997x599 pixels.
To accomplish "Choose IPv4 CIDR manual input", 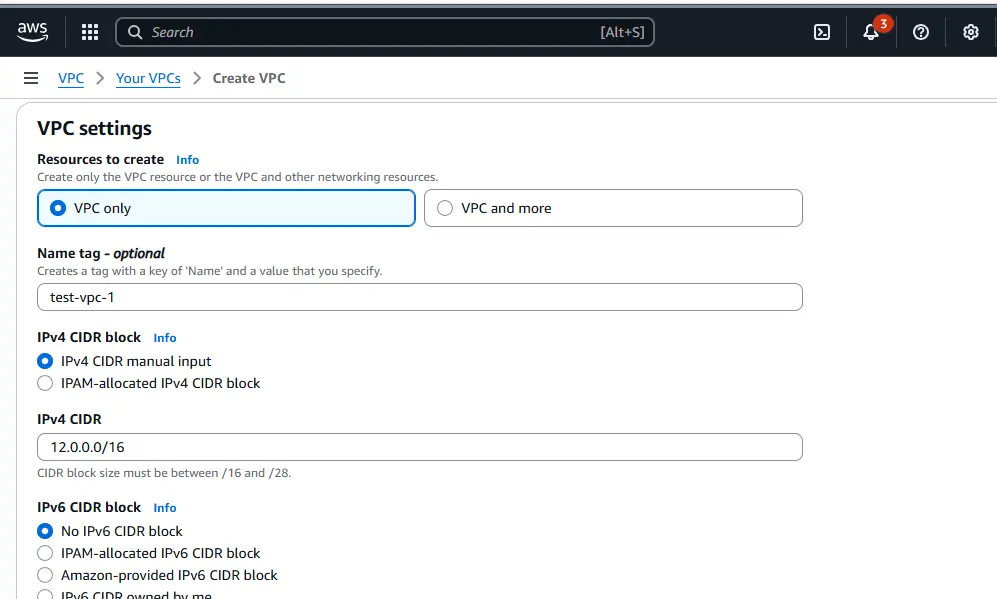I will pyautogui.click(x=124, y=361).
